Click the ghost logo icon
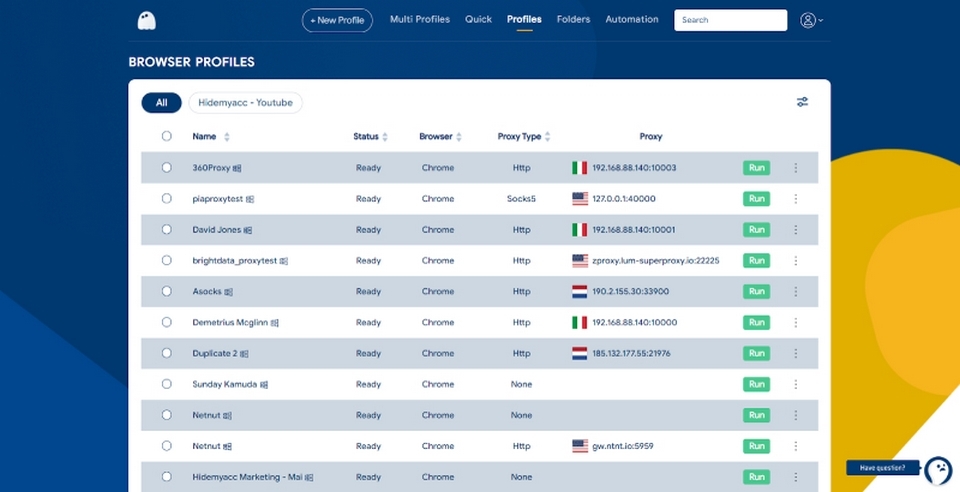 146,21
